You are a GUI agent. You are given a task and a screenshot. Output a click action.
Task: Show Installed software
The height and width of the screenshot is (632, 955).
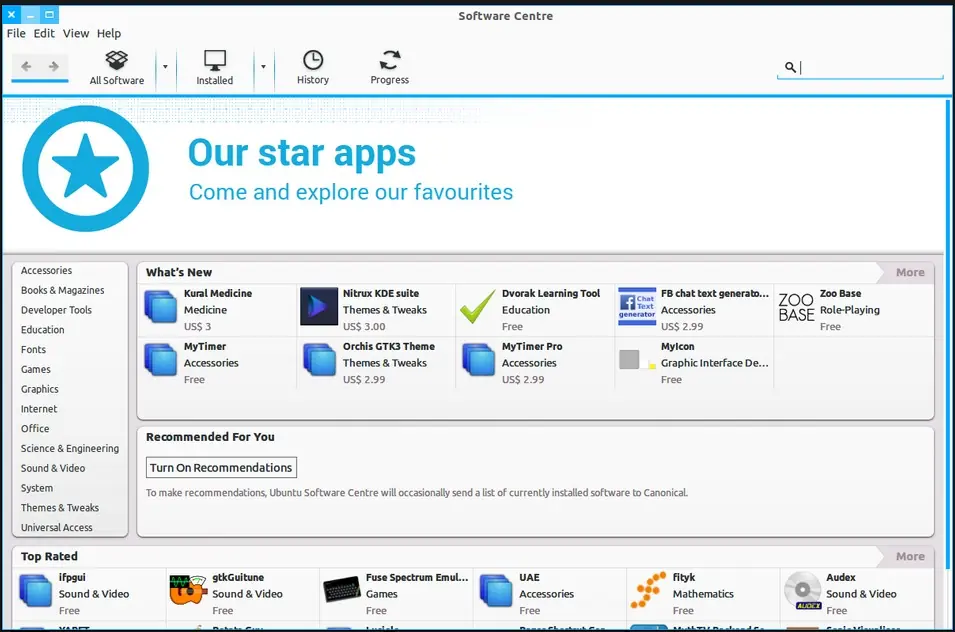pos(214,68)
